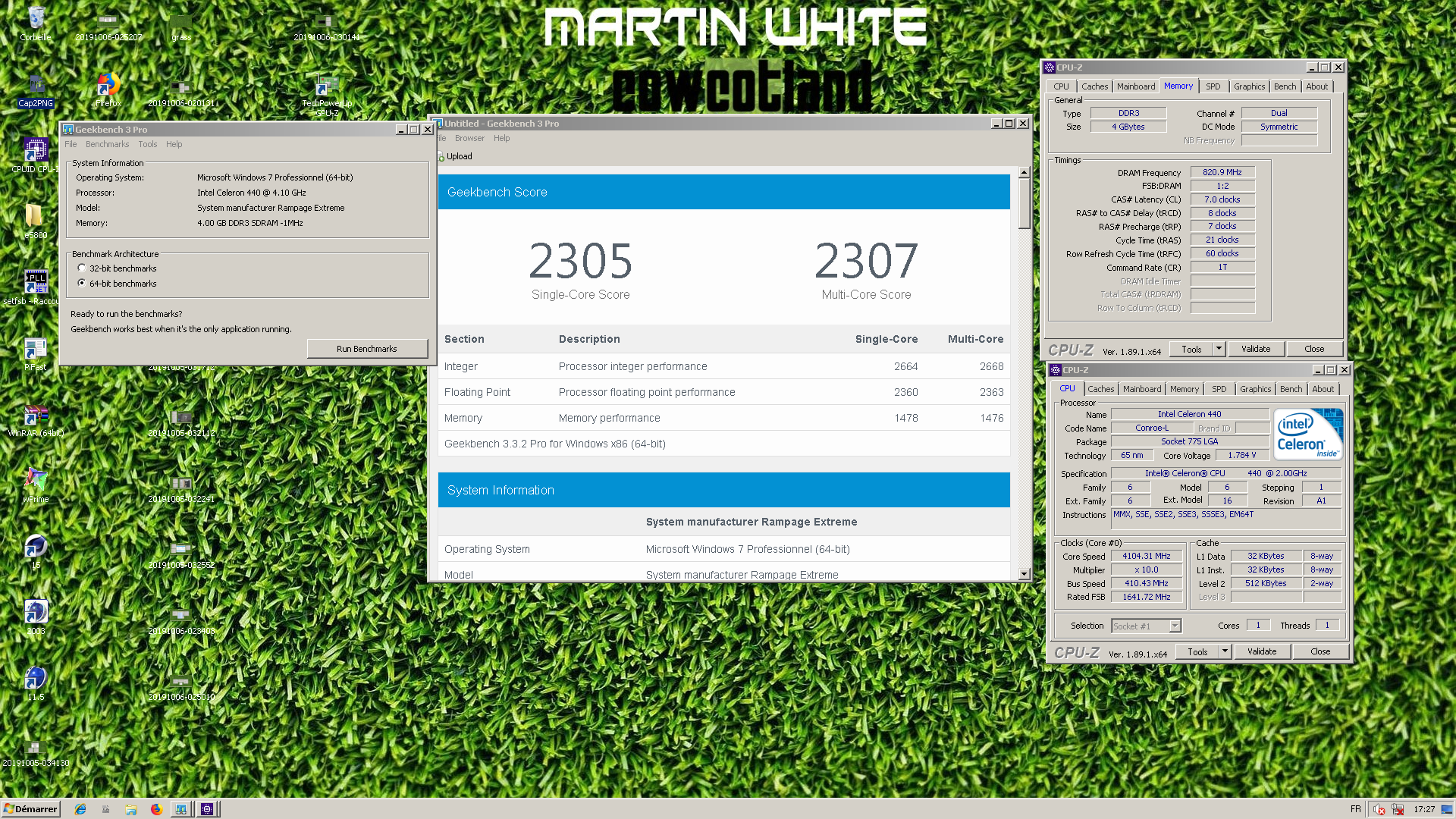
Task: Select desktop file 20191006-032241
Action: pos(181,488)
